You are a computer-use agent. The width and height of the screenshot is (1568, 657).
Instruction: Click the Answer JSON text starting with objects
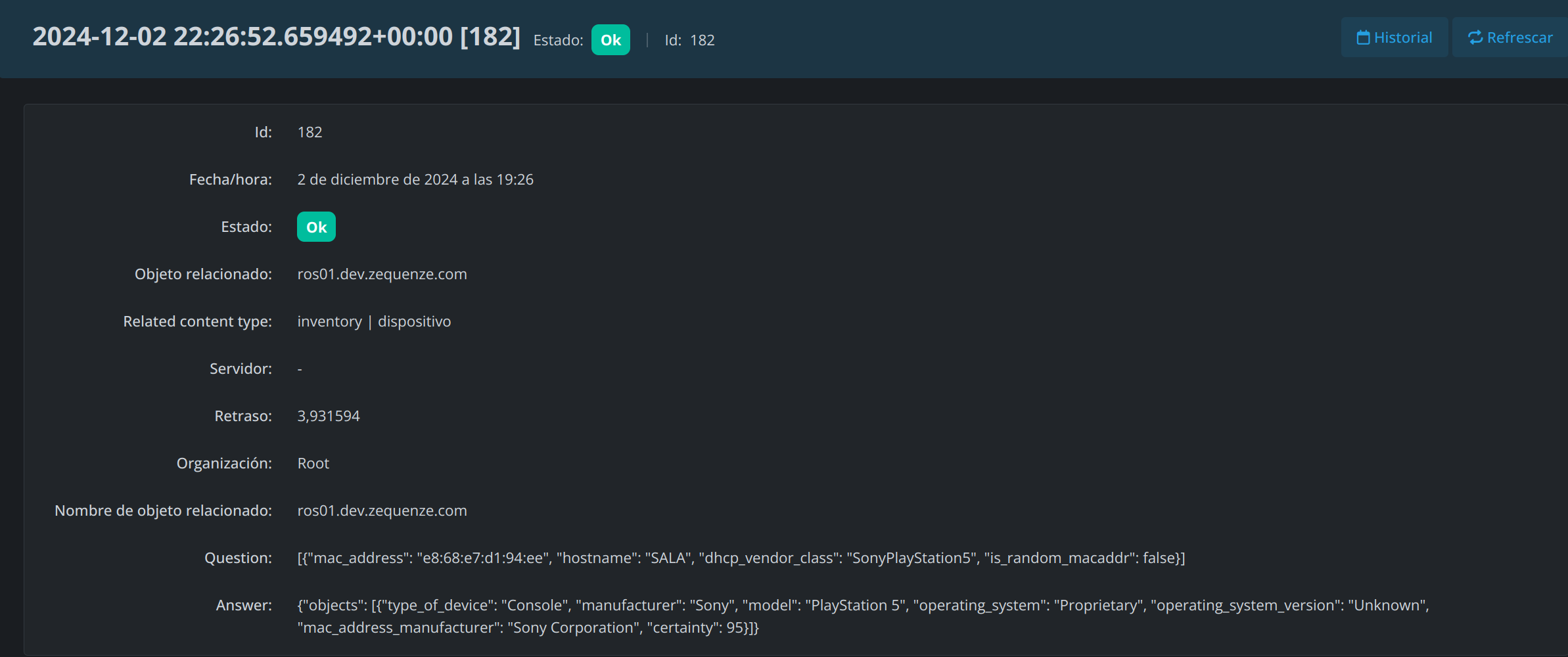(862, 606)
